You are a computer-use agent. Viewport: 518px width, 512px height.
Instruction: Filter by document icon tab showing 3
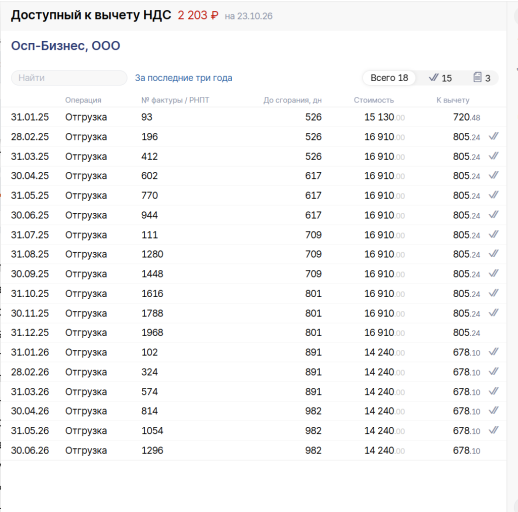[x=482, y=78]
